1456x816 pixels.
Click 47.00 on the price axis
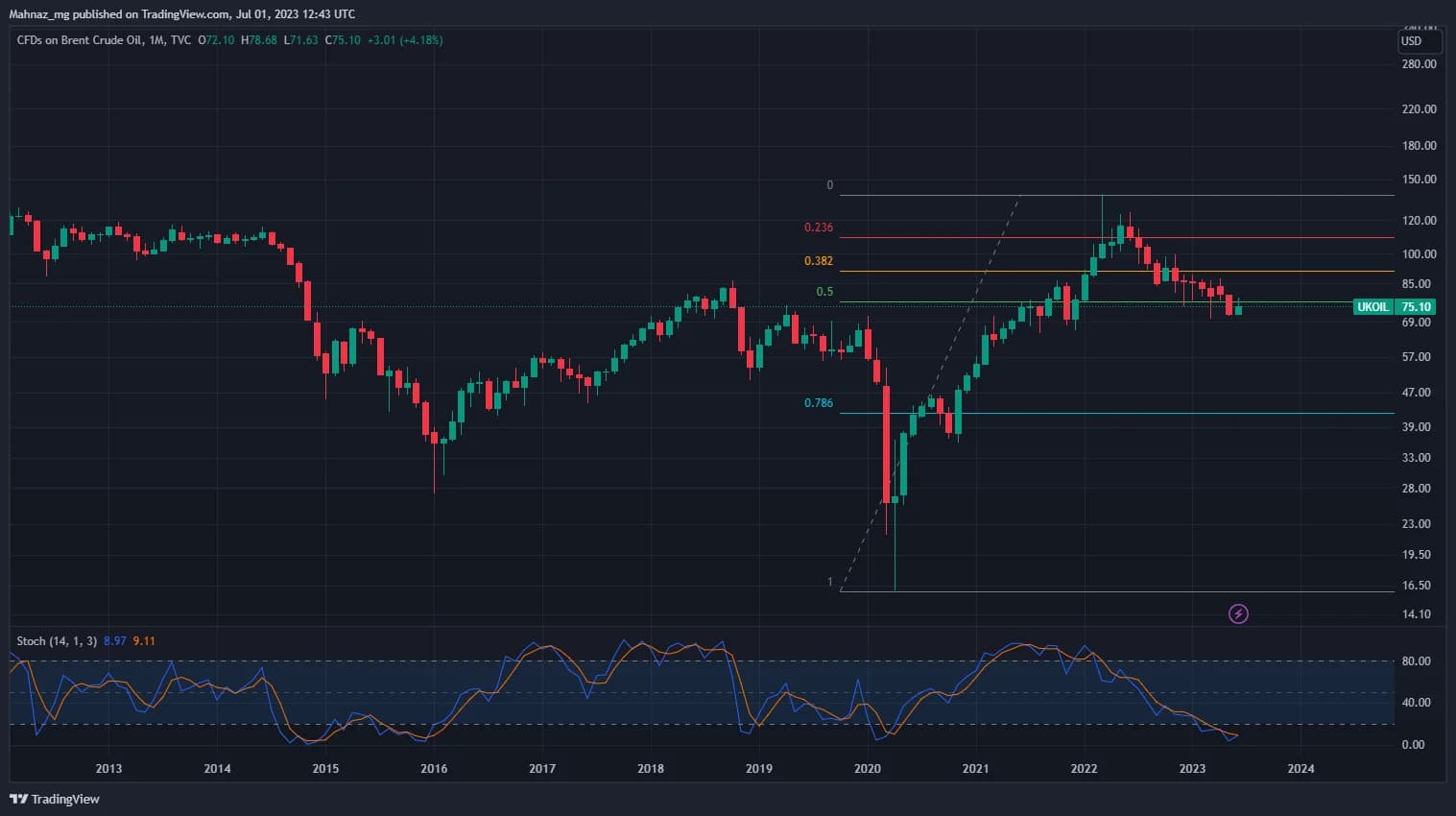[x=1416, y=393]
